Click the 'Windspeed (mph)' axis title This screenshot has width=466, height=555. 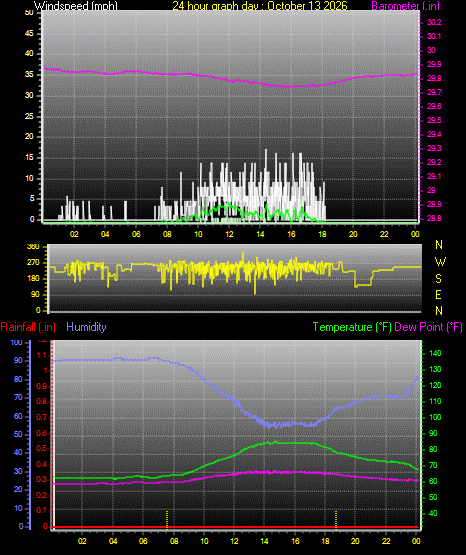click(x=75, y=6)
